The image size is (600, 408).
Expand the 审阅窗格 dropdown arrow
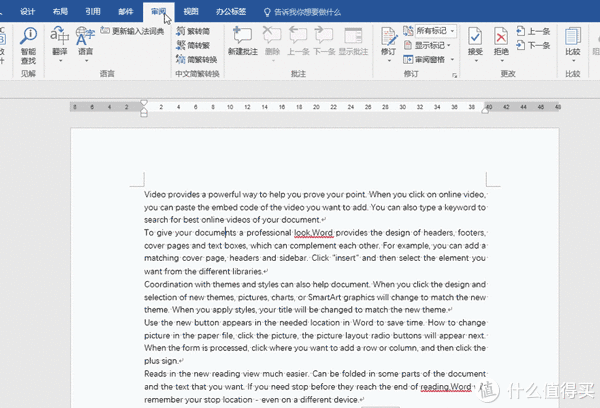[x=452, y=58]
